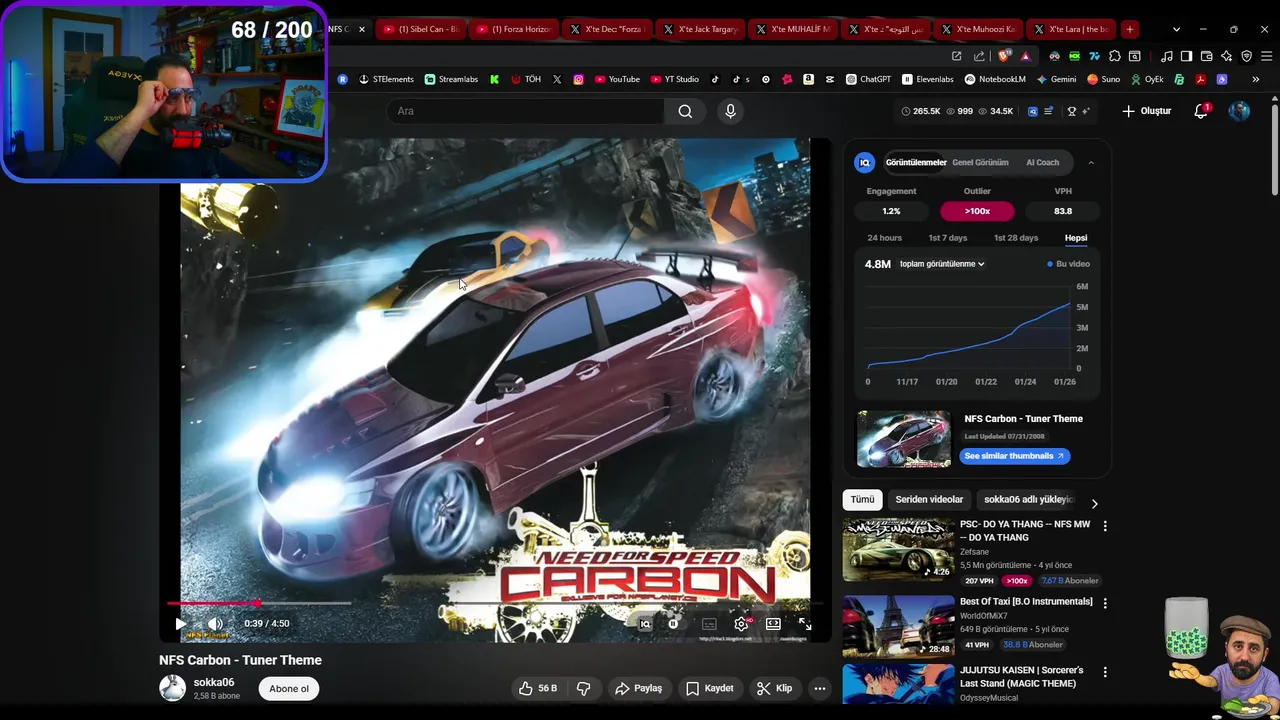Click See similar thumbnails button
The height and width of the screenshot is (720, 1280).
pyautogui.click(x=1015, y=456)
